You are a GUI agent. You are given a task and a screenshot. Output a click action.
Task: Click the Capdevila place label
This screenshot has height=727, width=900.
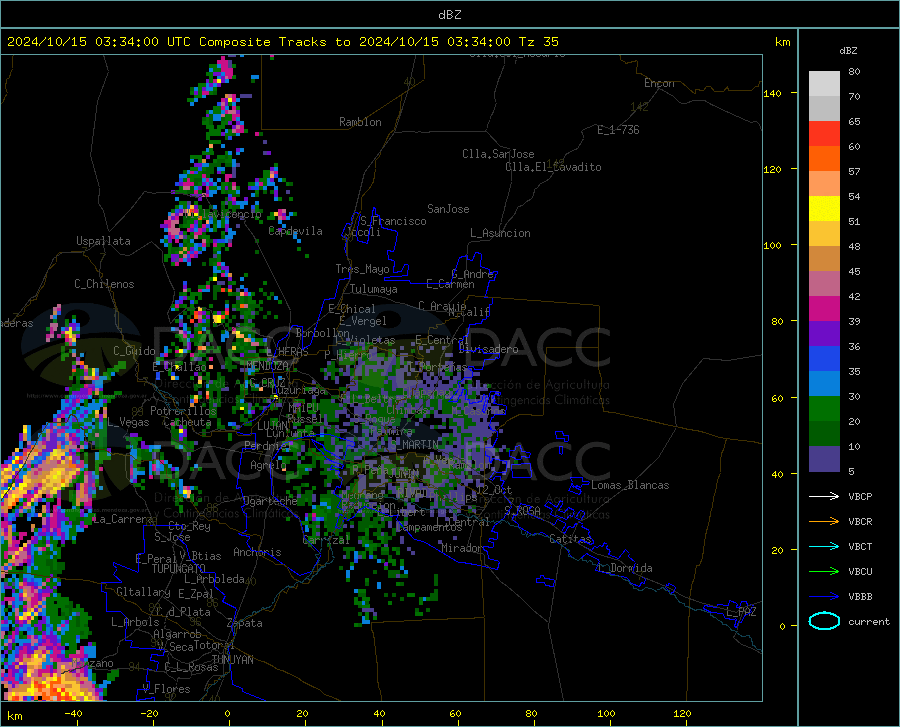click(295, 231)
